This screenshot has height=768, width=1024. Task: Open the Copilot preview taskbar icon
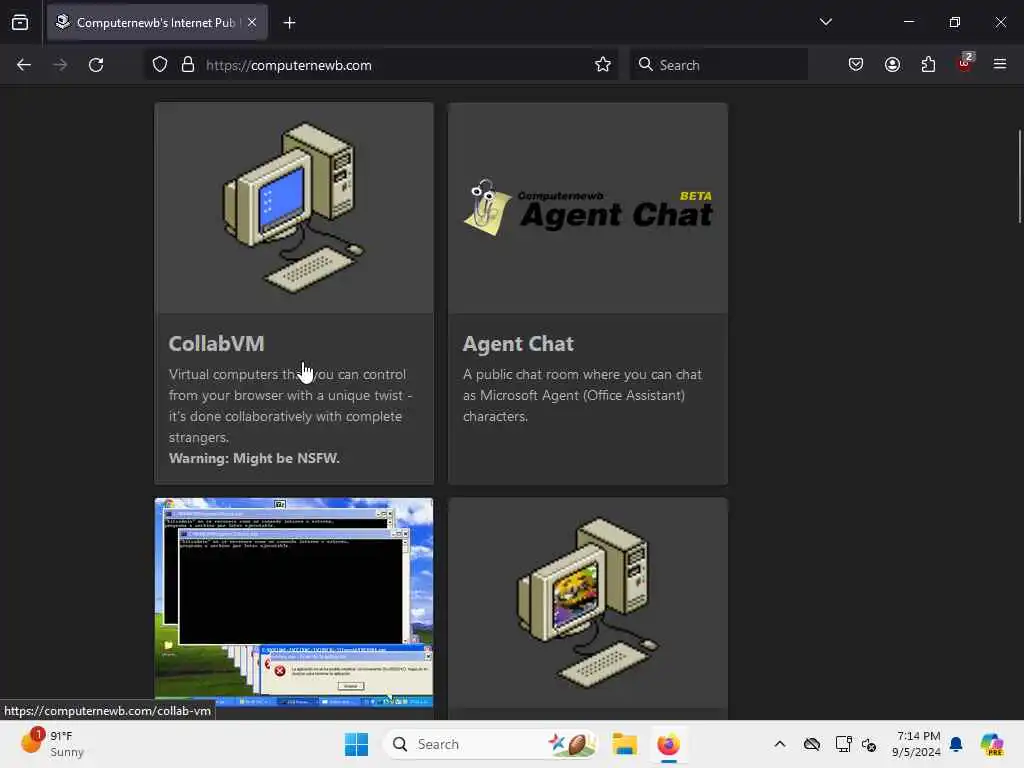pos(991,744)
